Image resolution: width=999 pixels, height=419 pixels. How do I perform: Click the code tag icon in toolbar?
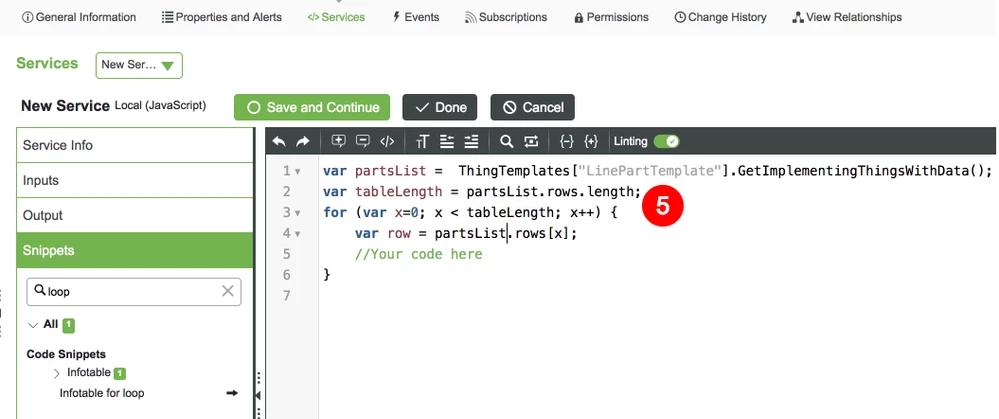(x=387, y=141)
